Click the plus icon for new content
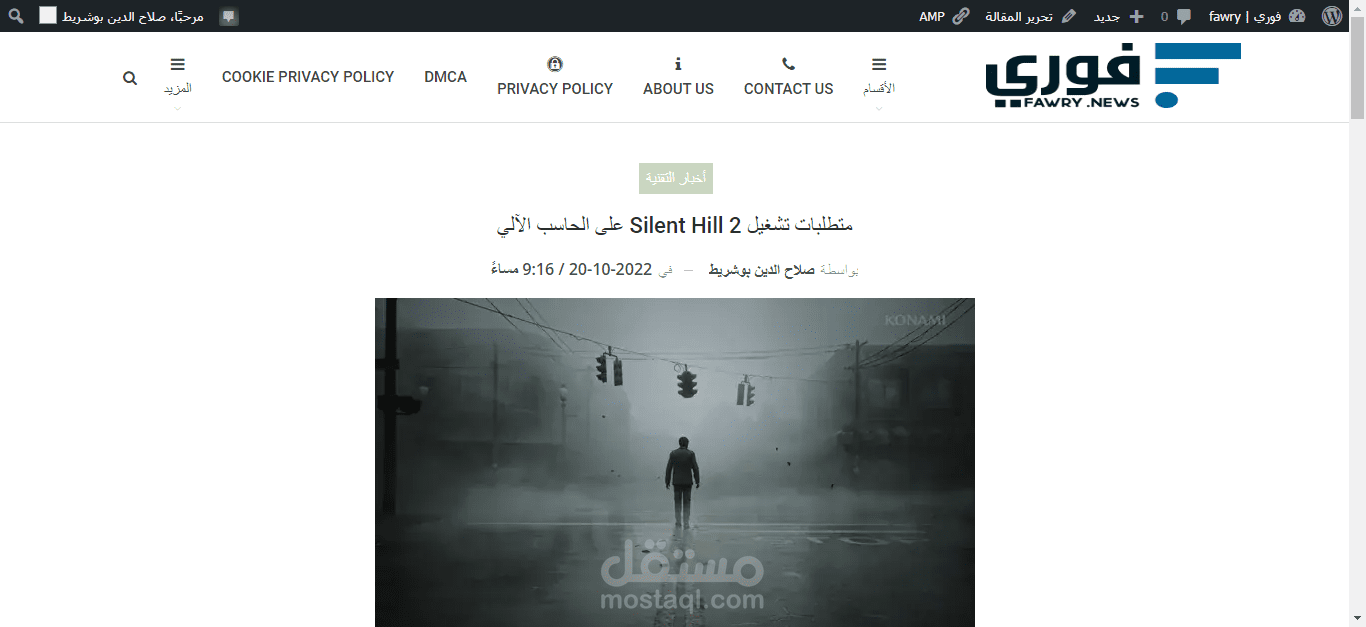 pyautogui.click(x=1136, y=16)
